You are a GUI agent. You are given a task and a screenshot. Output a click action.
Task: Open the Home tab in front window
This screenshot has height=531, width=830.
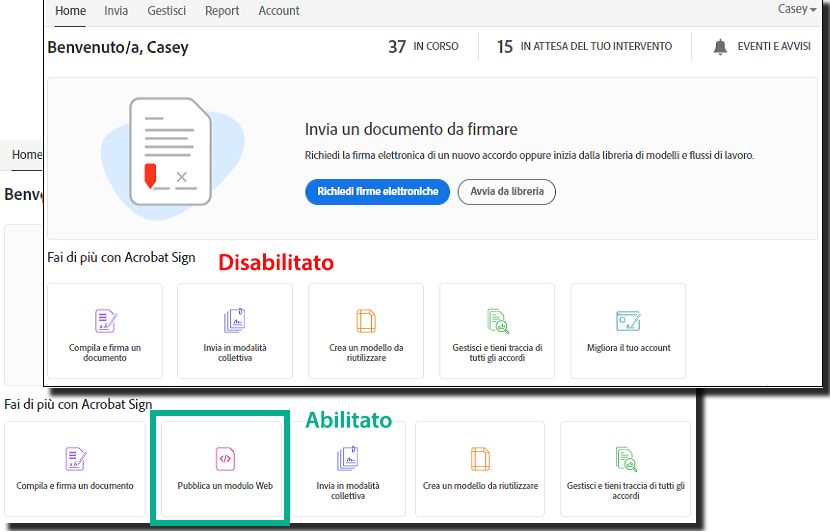(x=70, y=11)
